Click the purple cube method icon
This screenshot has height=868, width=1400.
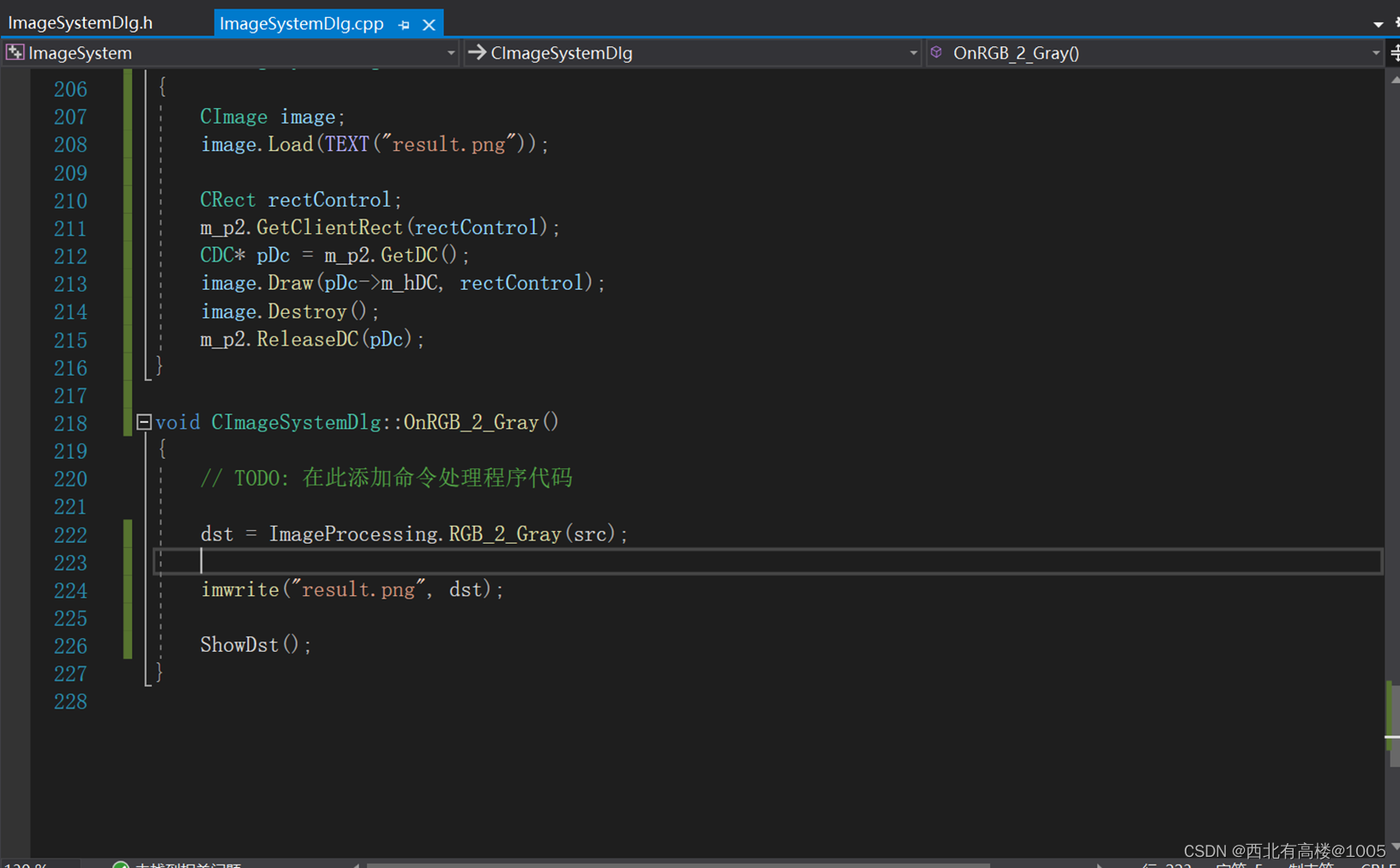[936, 52]
